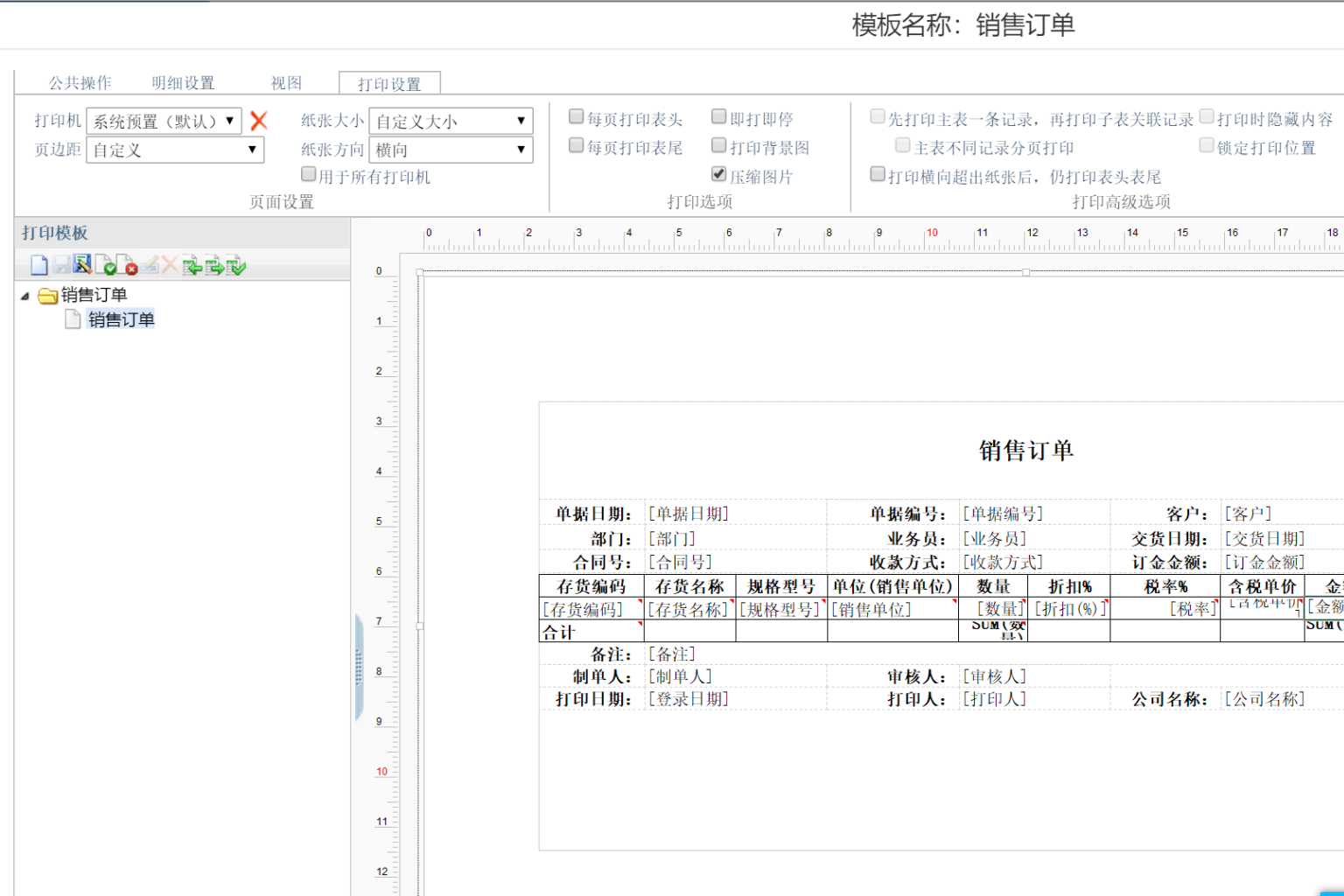Viewport: 1344px width, 896px height.
Task: Click the export template green right-arrow icon
Action: (213, 265)
